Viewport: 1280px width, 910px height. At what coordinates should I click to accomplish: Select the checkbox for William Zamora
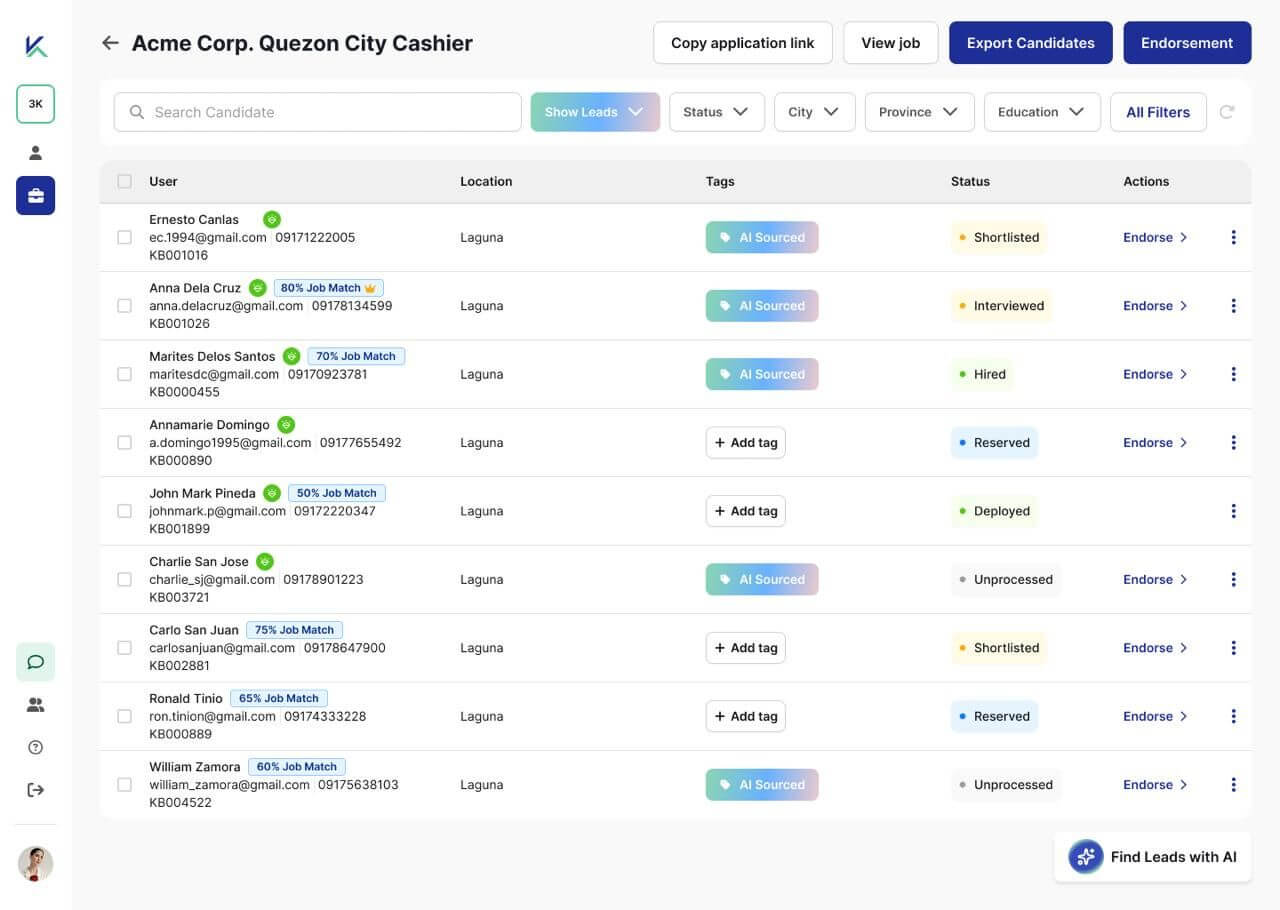(125, 785)
